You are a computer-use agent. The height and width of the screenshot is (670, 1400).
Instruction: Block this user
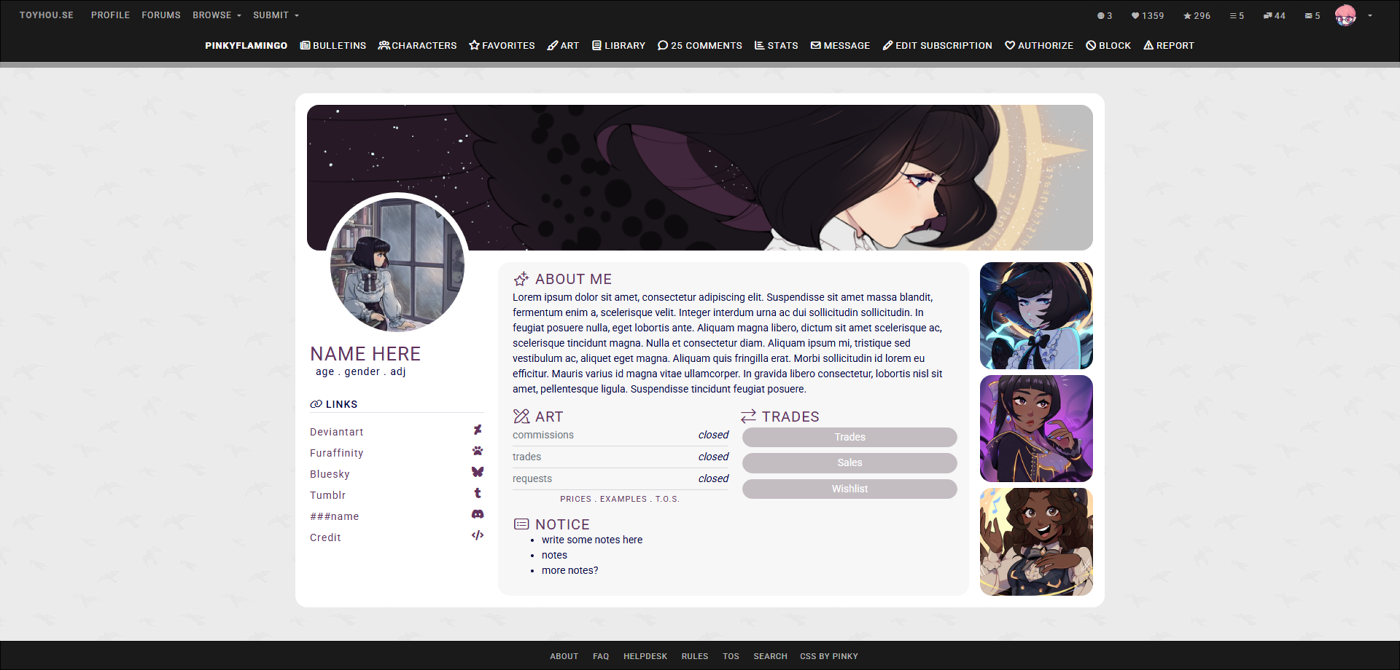[x=1108, y=45]
